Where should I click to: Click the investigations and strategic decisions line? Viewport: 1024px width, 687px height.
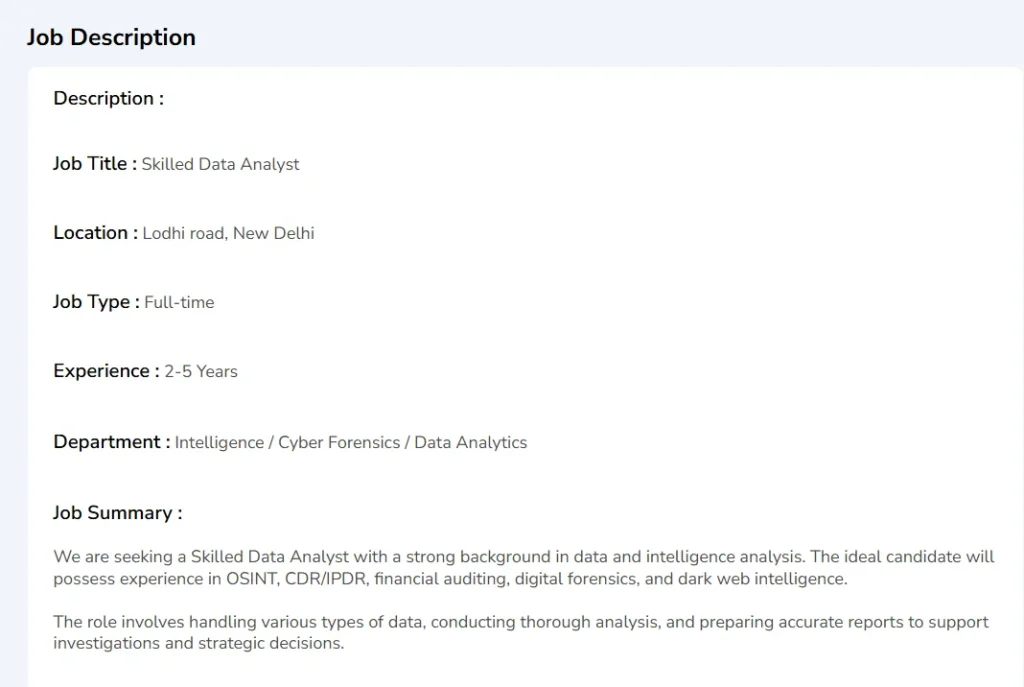coord(199,643)
